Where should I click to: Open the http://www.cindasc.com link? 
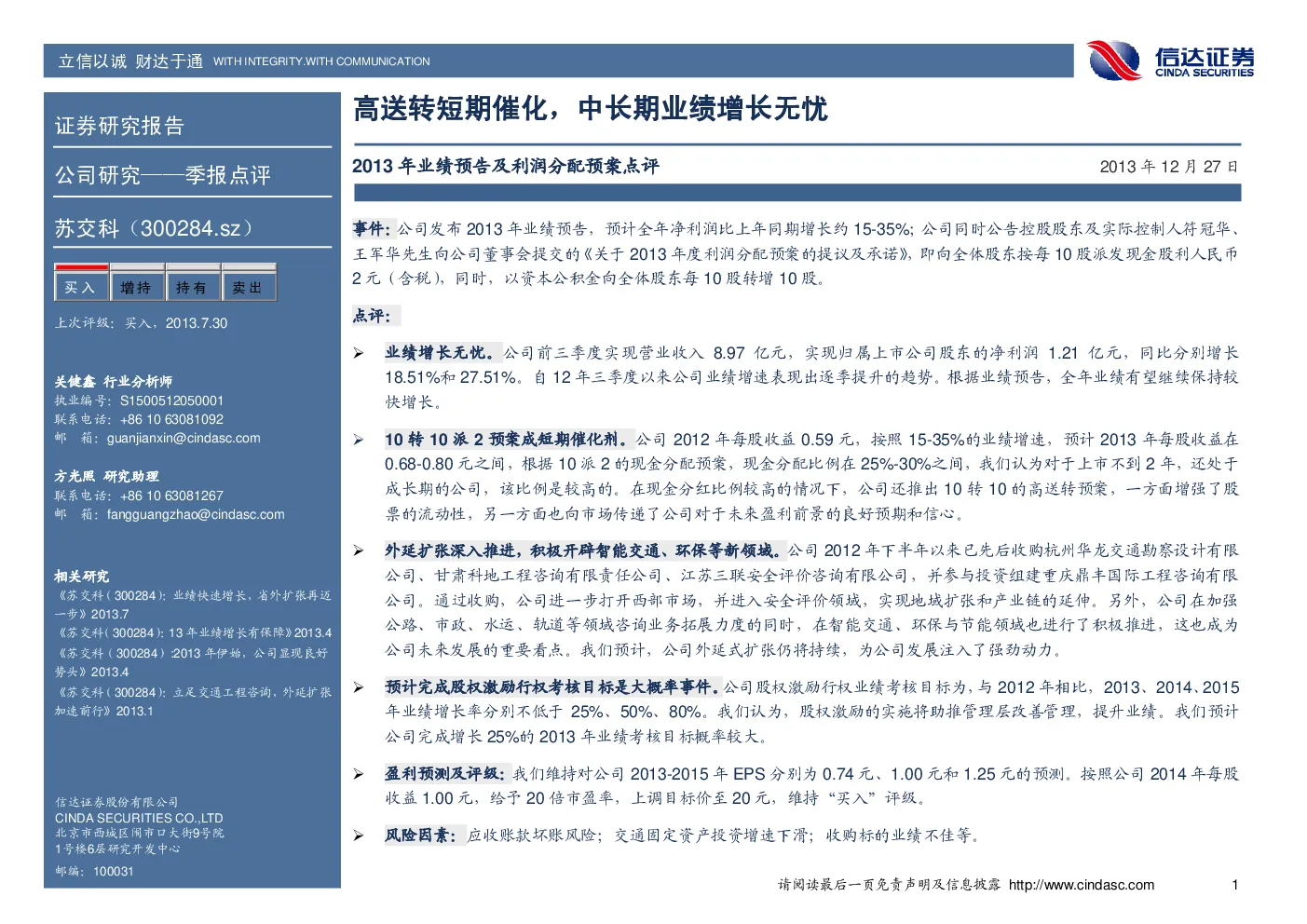[x=1082, y=885]
